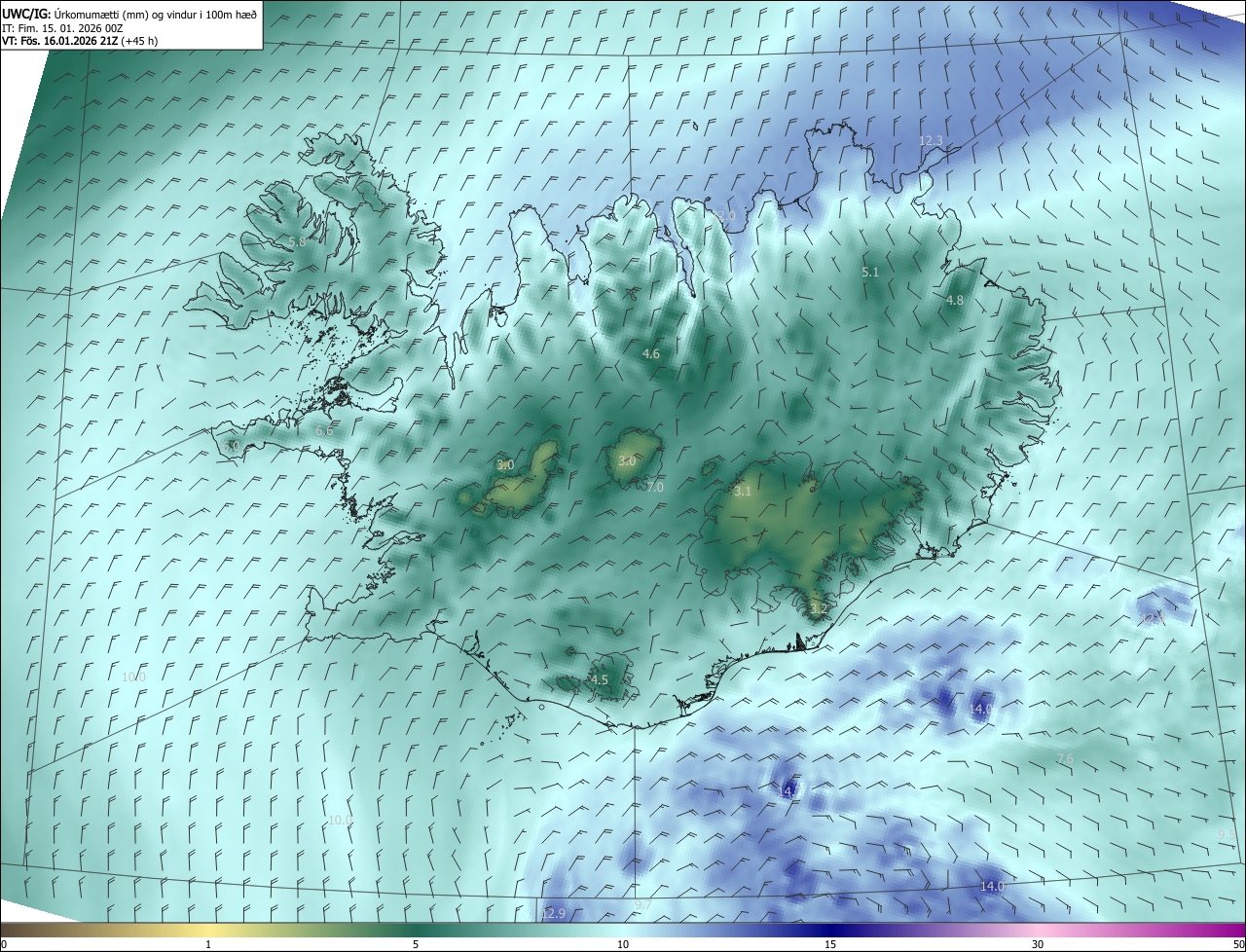
Task: Click the dark blue colour band above '15'
Action: [x=830, y=931]
